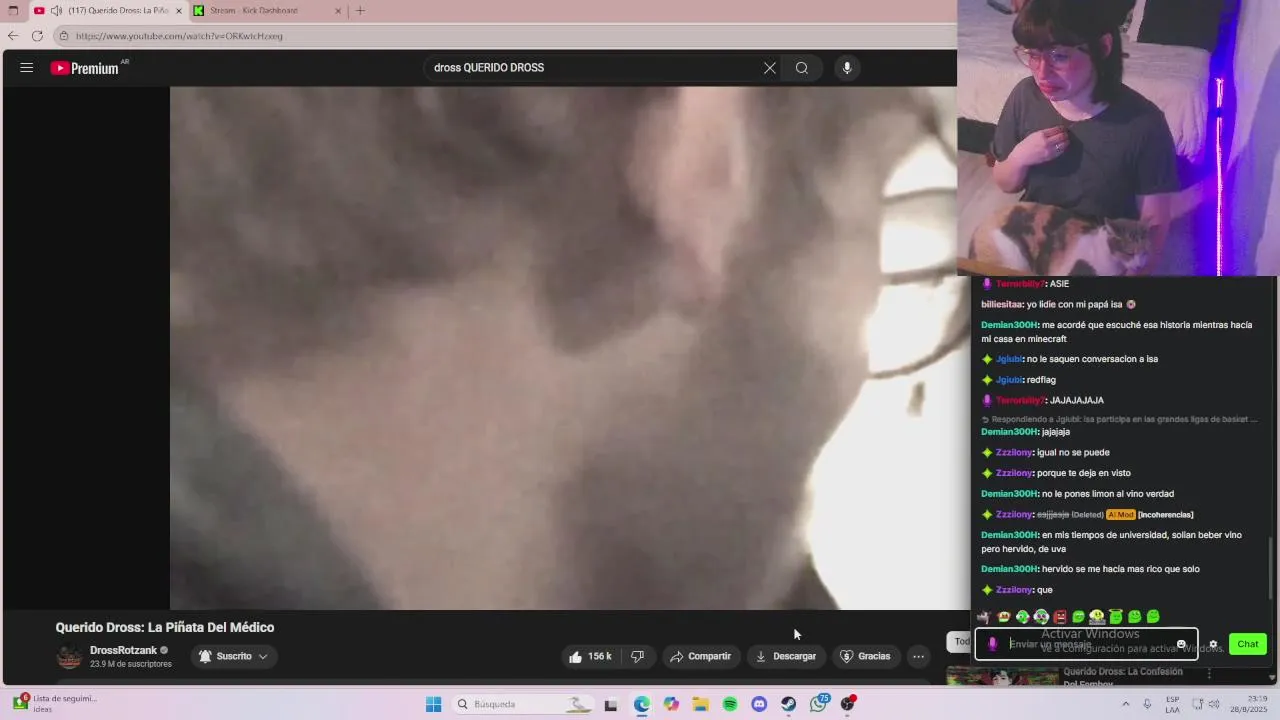The width and height of the screenshot is (1280, 720).
Task: Click on the playing video frame
Action: tap(563, 348)
